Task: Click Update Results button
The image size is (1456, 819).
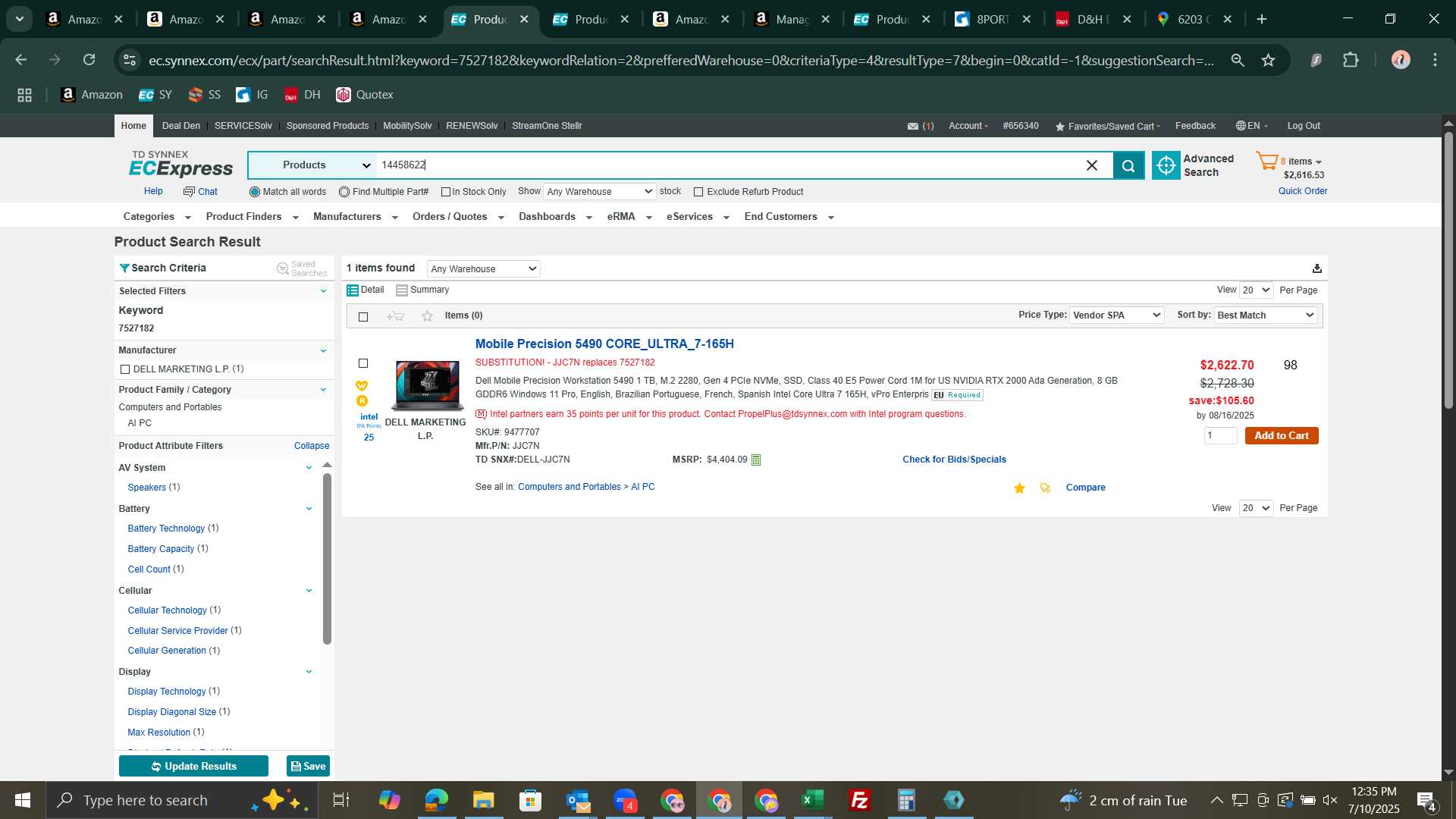Action: coord(193,767)
